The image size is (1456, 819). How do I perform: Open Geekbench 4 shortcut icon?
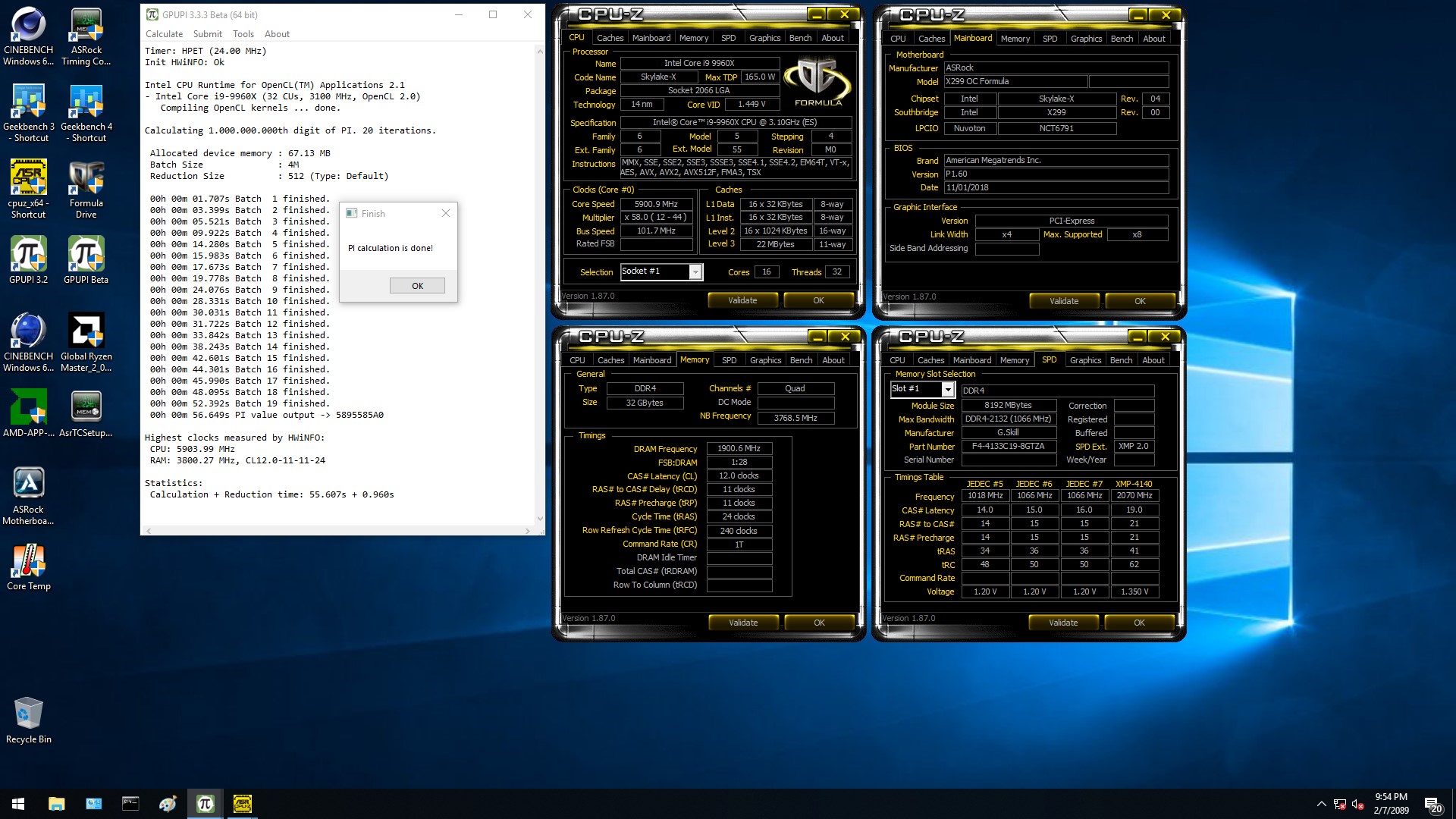click(86, 113)
